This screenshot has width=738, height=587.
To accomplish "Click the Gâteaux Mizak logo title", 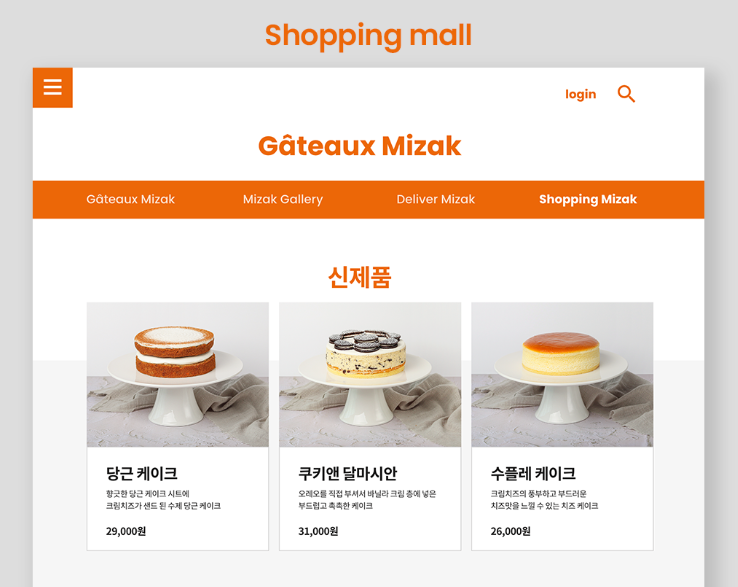I will (360, 145).
